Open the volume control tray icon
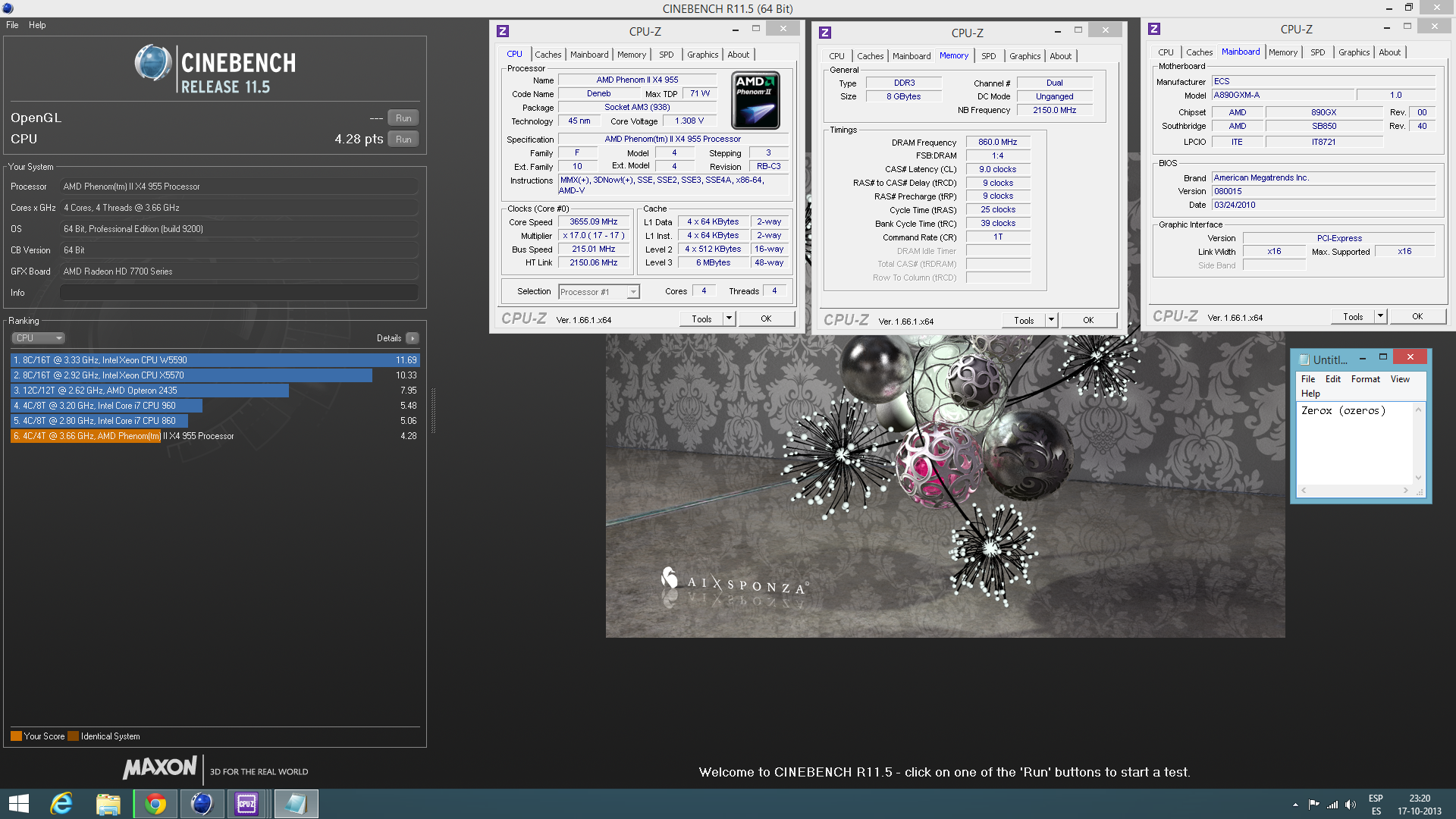Screen dimensions: 1456x819 coord(1351,805)
